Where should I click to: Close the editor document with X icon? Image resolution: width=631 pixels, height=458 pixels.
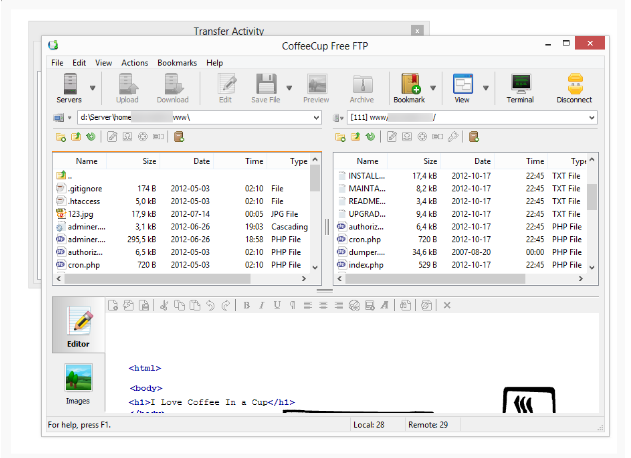click(x=447, y=305)
